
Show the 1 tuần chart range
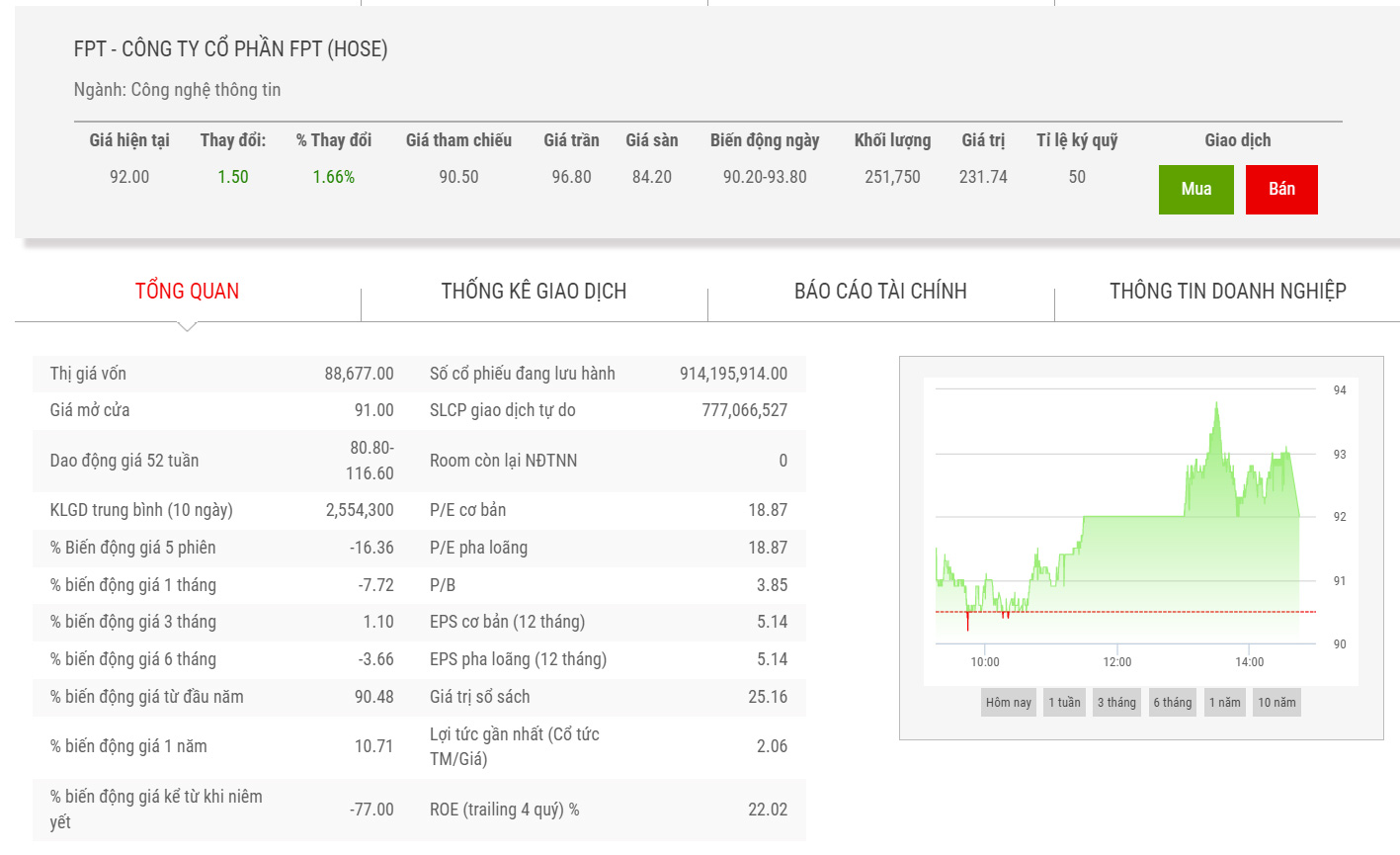1064,703
